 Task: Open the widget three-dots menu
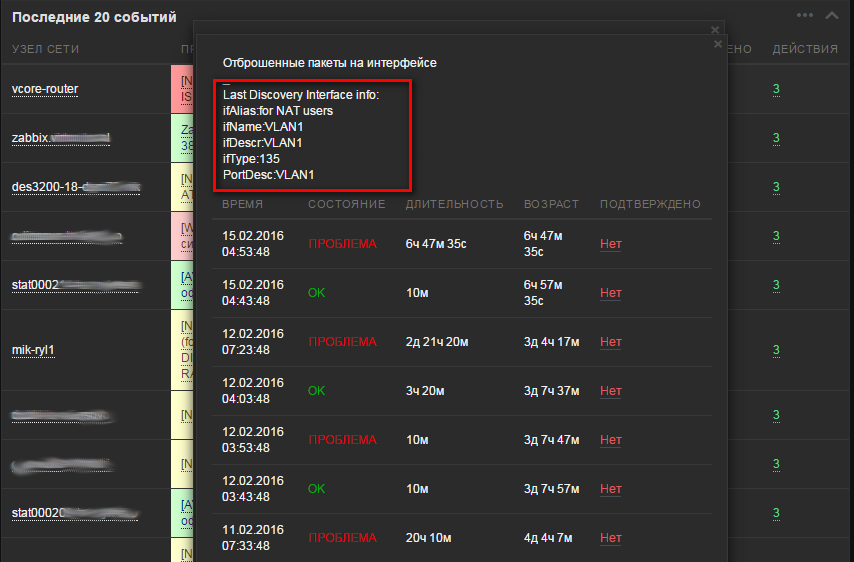point(804,15)
